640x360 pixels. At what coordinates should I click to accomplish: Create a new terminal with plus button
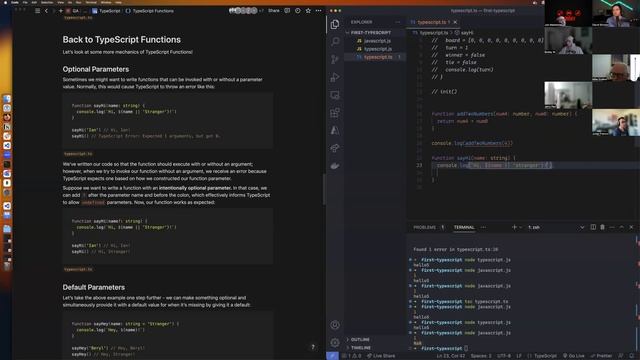pos(514,227)
